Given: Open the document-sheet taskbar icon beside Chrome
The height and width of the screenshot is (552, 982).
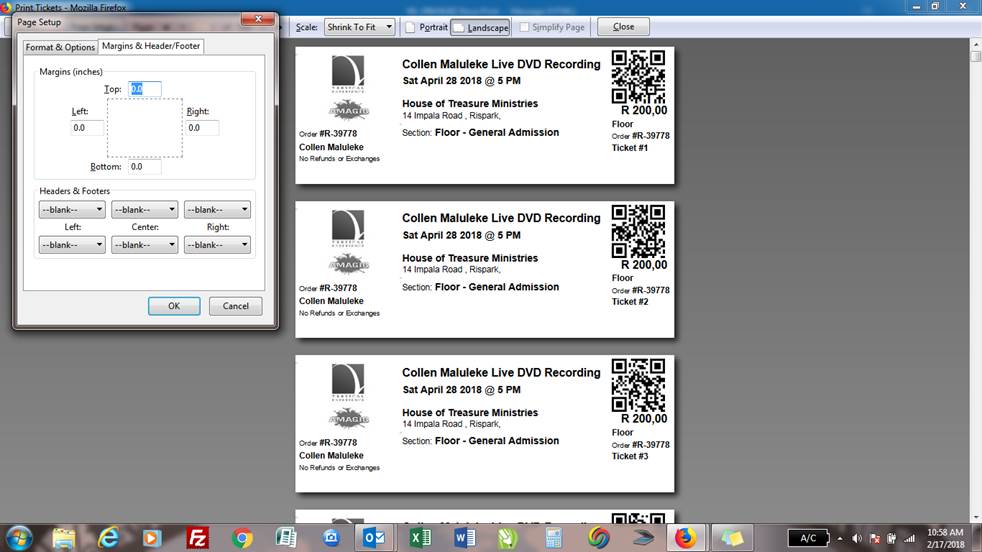Looking at the screenshot, I should click(286, 538).
